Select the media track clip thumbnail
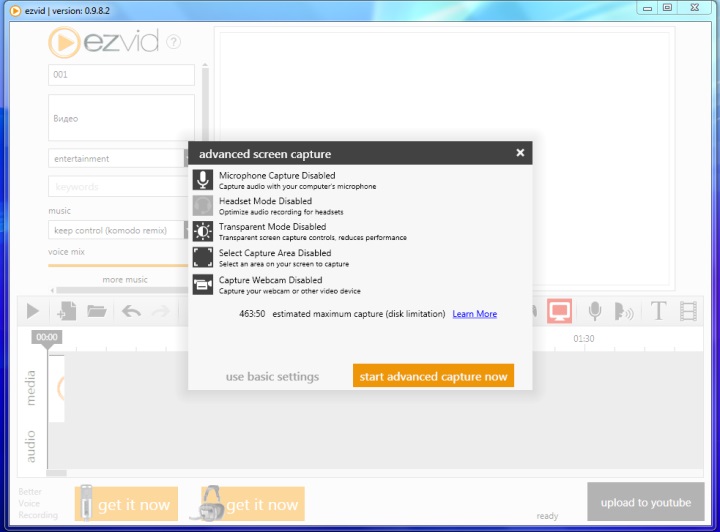 point(56,388)
